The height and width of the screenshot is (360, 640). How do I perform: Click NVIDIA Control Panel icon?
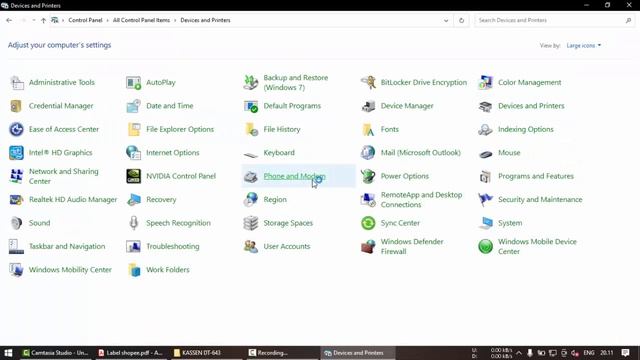coord(133,176)
